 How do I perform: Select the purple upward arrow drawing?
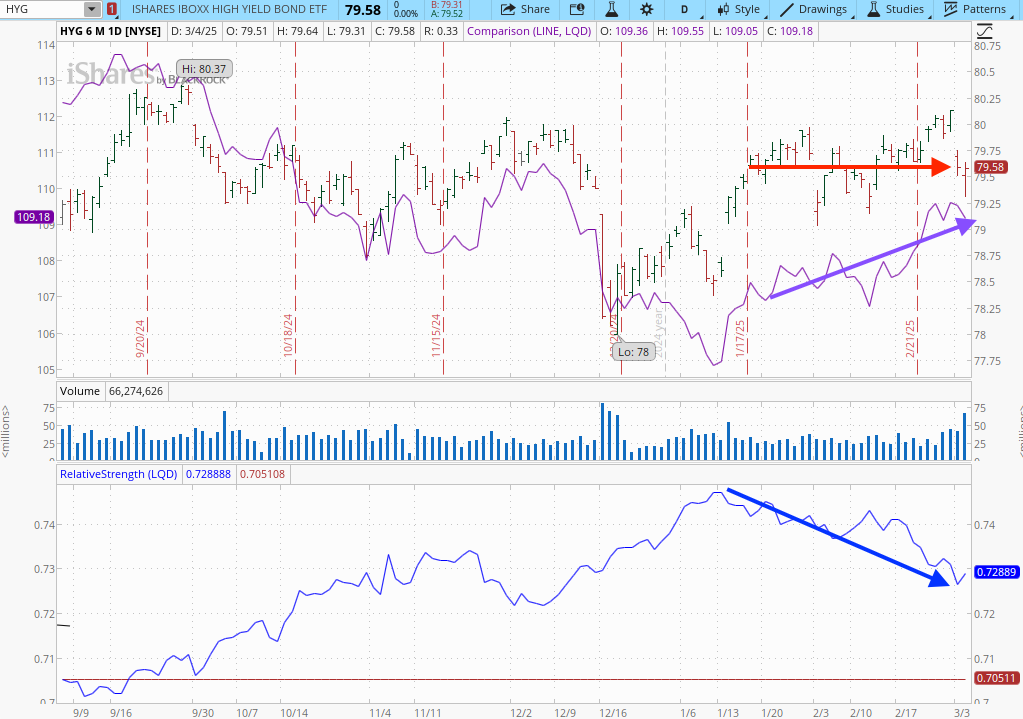coord(870,260)
